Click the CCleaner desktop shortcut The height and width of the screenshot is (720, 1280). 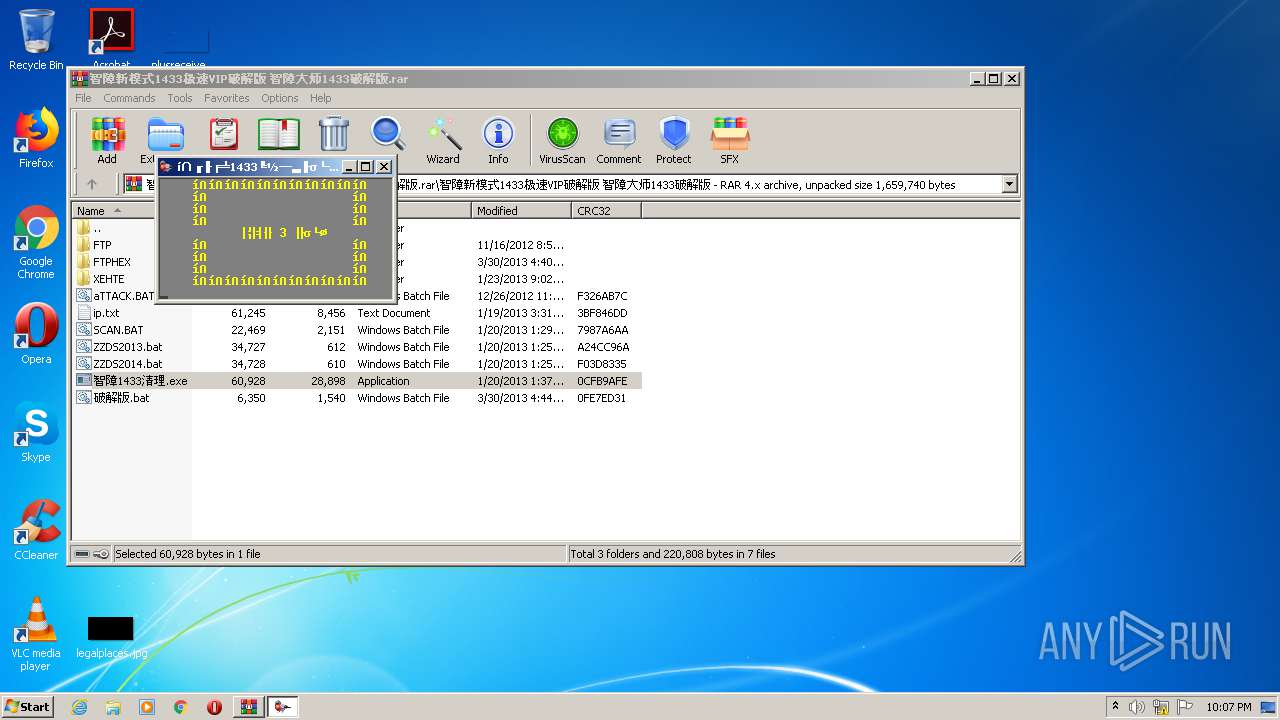click(x=36, y=530)
